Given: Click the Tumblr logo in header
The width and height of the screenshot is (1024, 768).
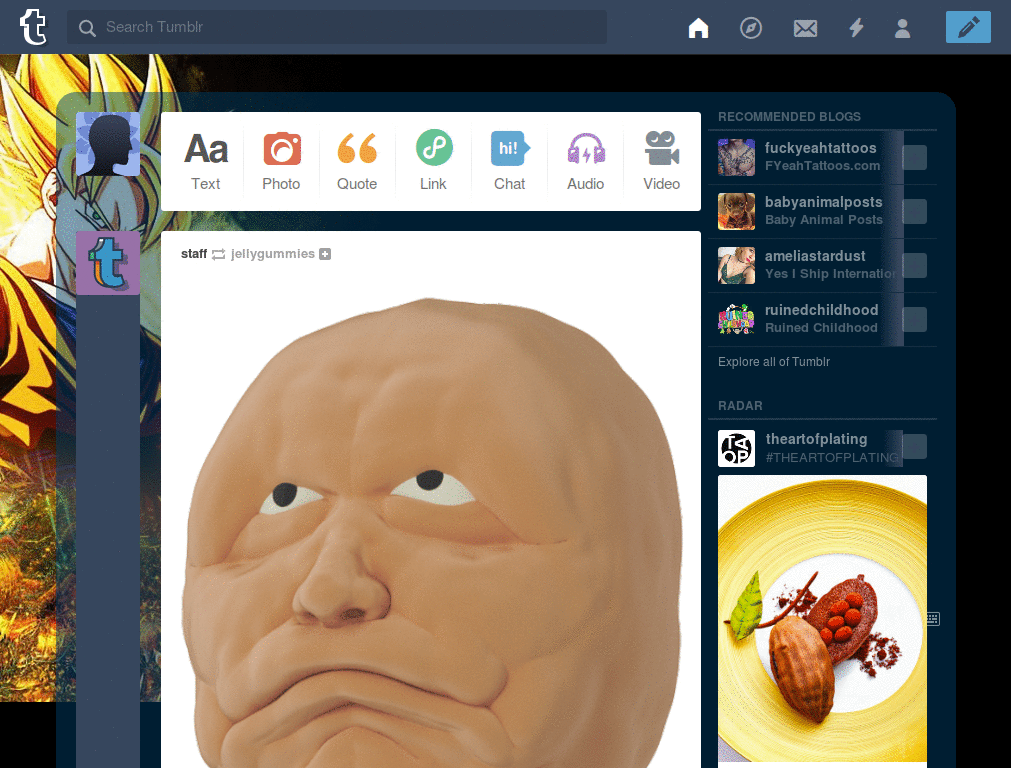Looking at the screenshot, I should pyautogui.click(x=33, y=27).
